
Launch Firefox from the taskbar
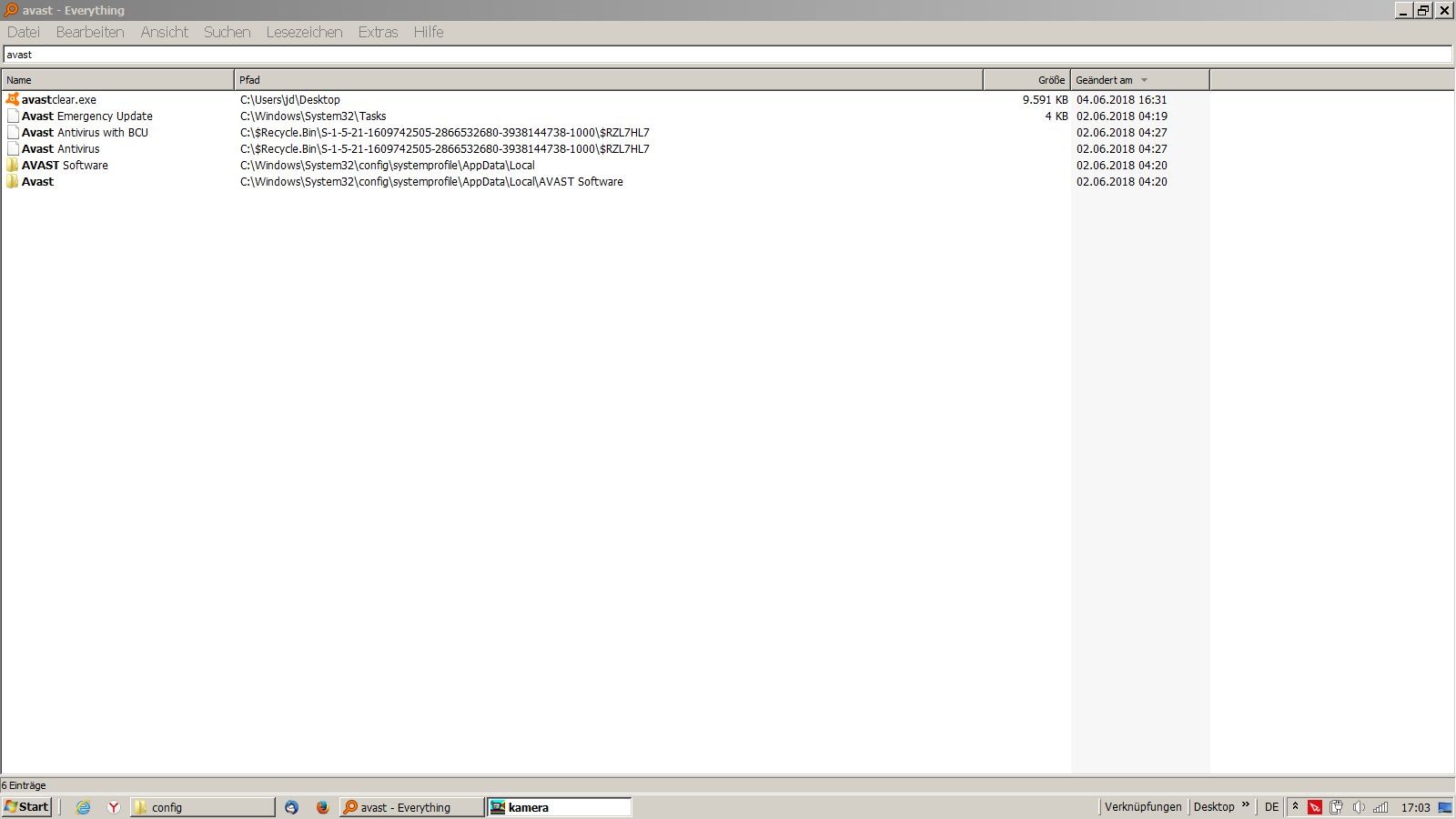322,807
